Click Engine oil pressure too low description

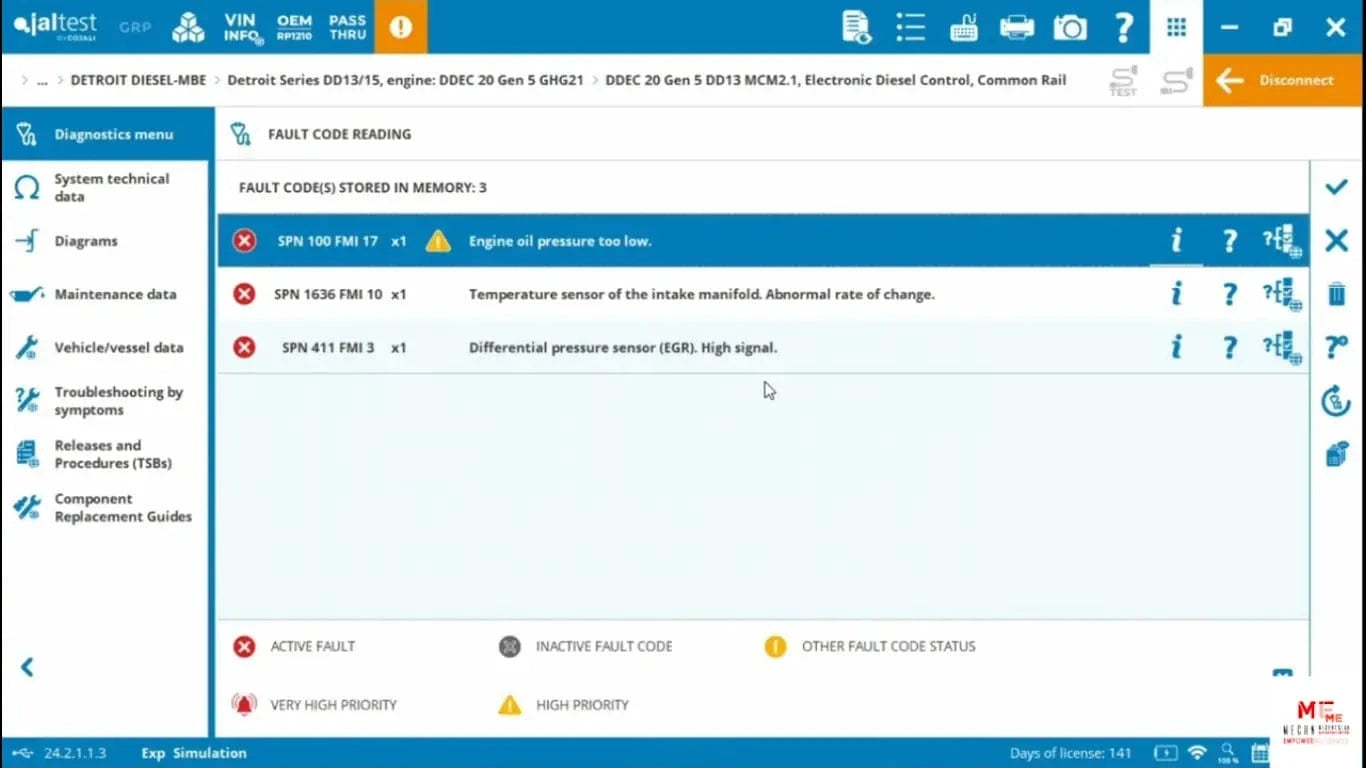pyautogui.click(x=560, y=241)
